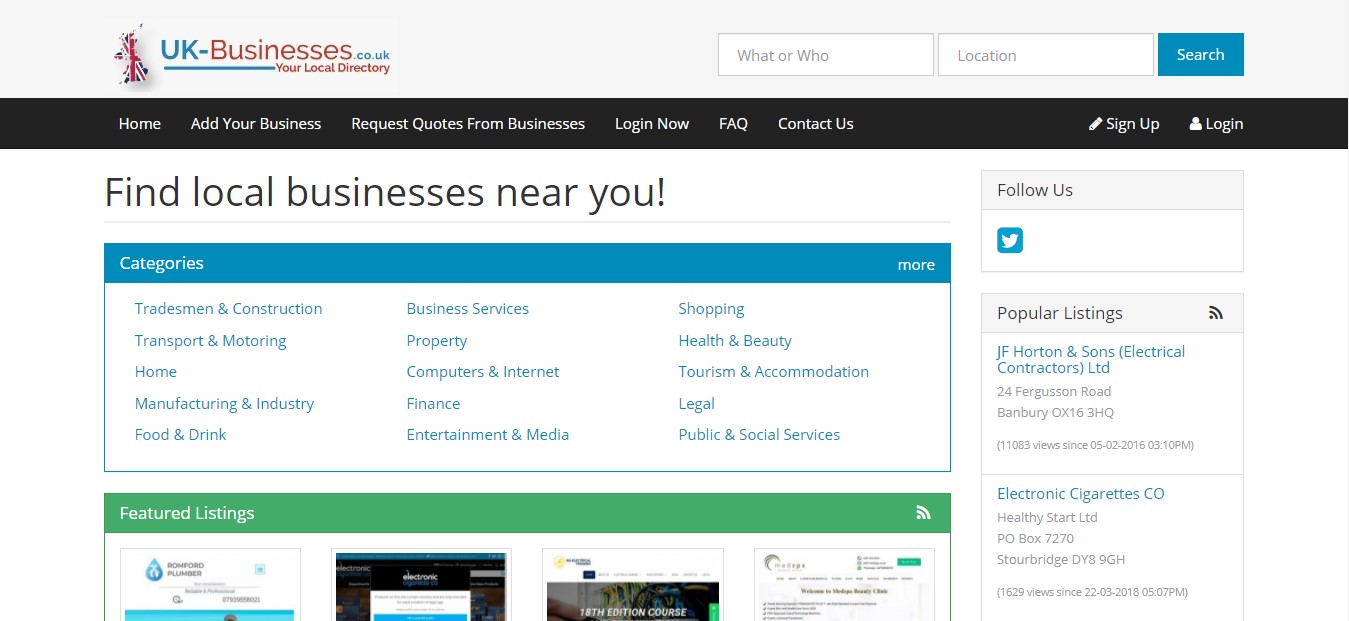The image size is (1349, 621).
Task: Click the Login user icon link
Action: pyautogui.click(x=1216, y=124)
